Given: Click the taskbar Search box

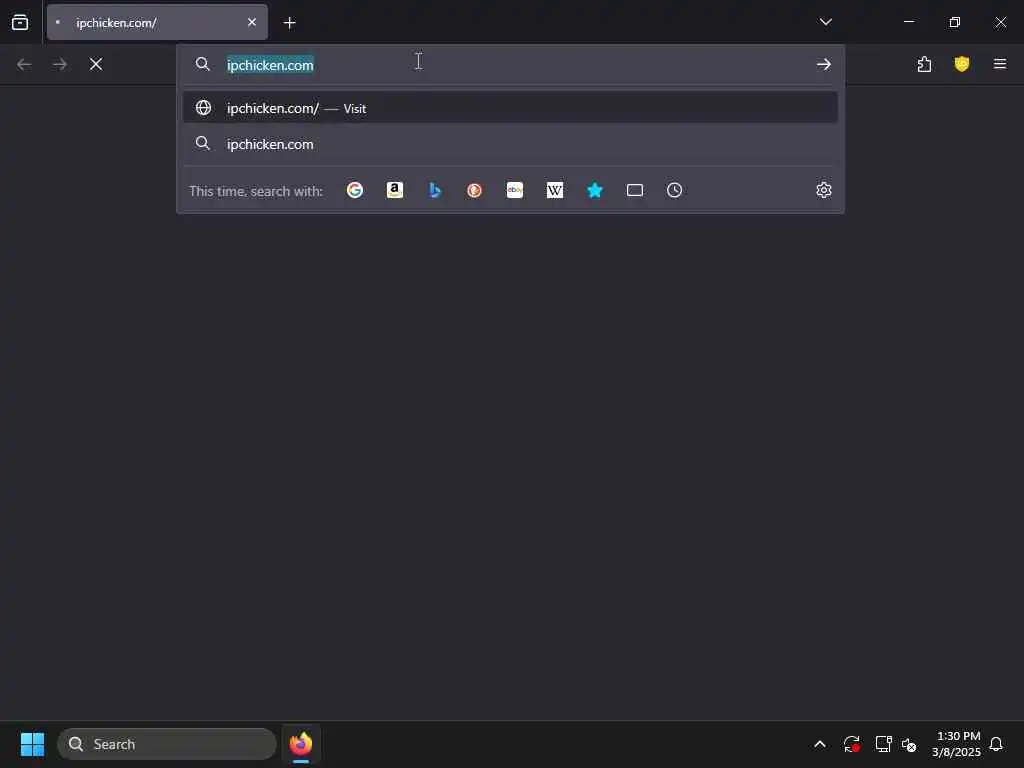Looking at the screenshot, I should 167,744.
